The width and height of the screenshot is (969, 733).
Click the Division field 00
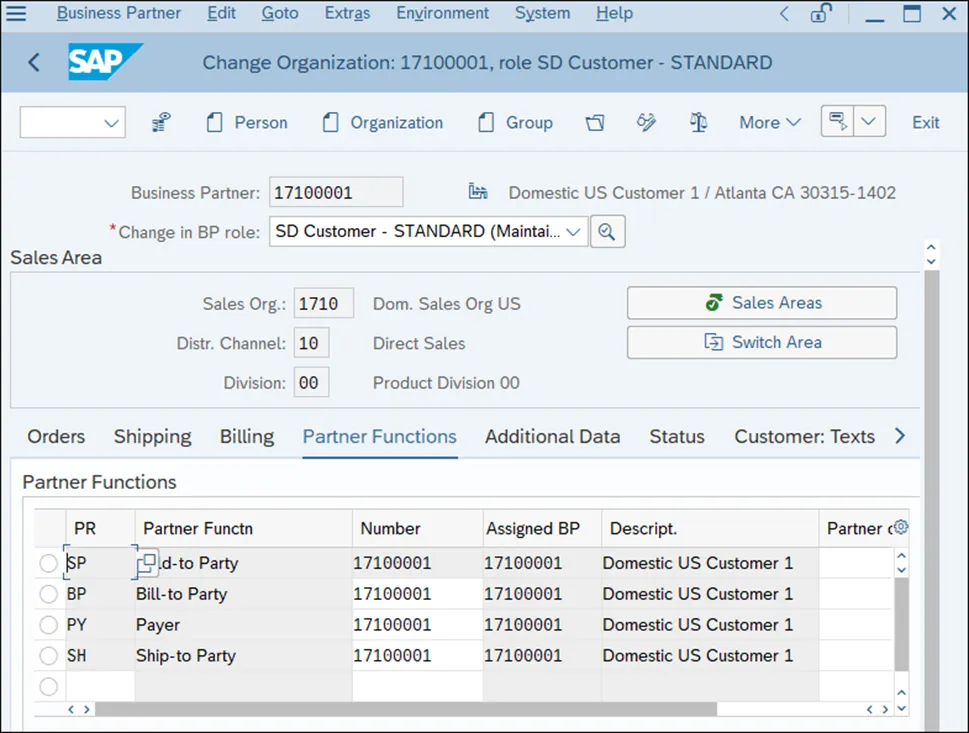[311, 383]
